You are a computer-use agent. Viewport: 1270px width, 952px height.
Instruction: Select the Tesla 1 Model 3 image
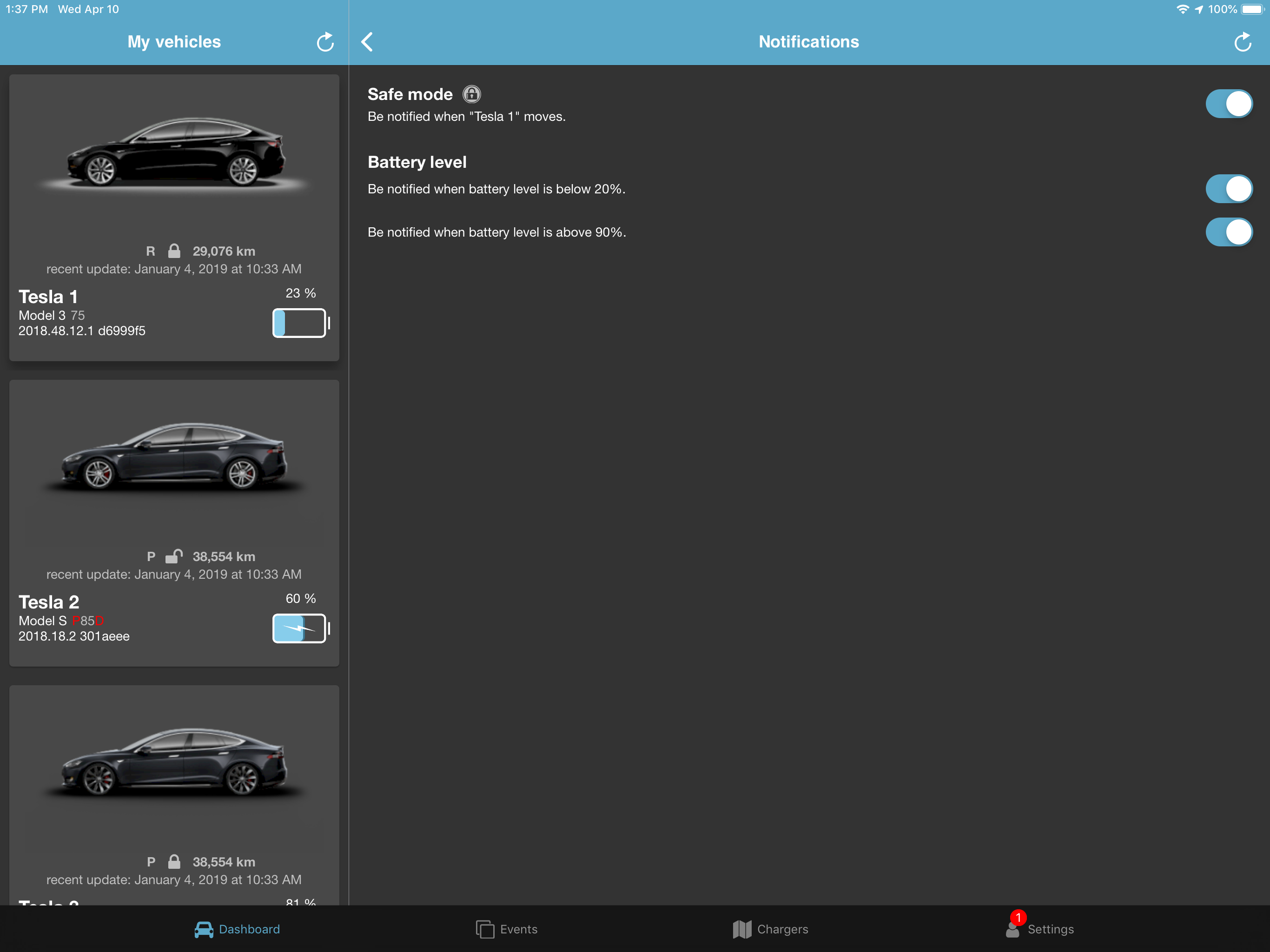coord(174,153)
